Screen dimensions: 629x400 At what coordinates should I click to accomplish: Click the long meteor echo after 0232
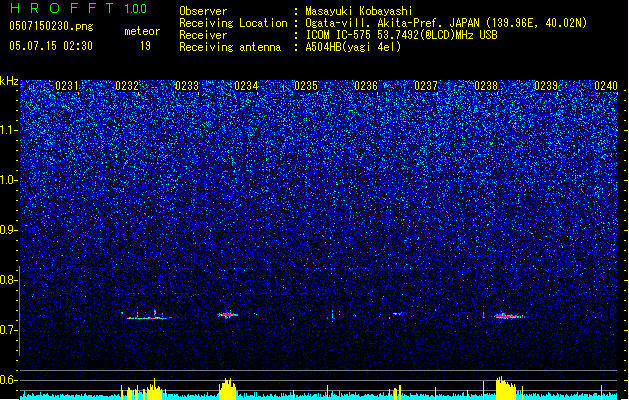[149, 318]
